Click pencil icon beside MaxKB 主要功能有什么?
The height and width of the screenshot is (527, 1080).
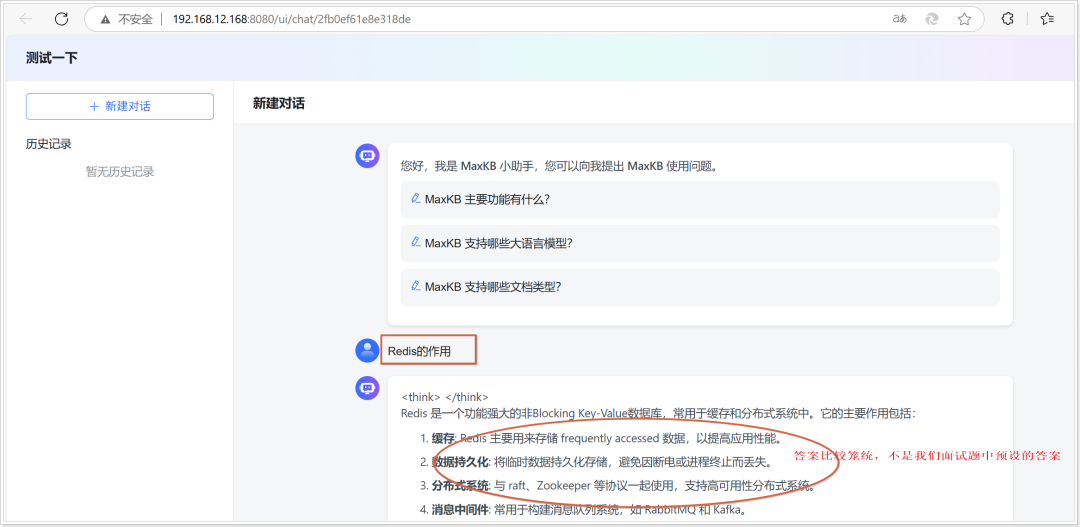415,198
